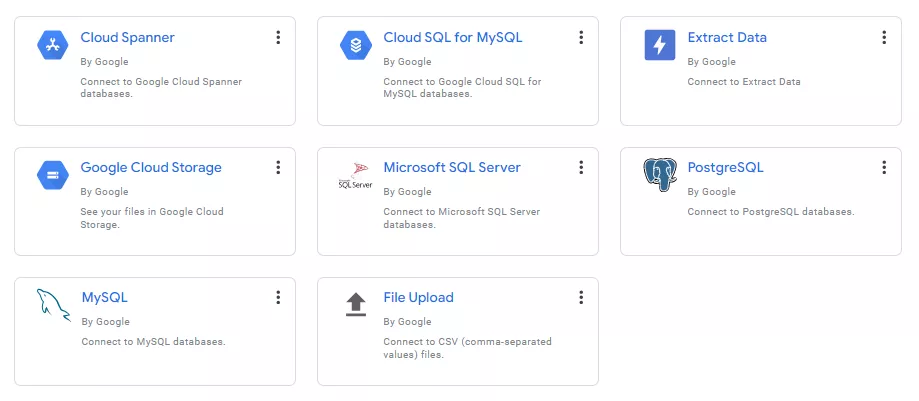Click 'Connect to Microsoft SQL Server databases.' text

coord(462,218)
